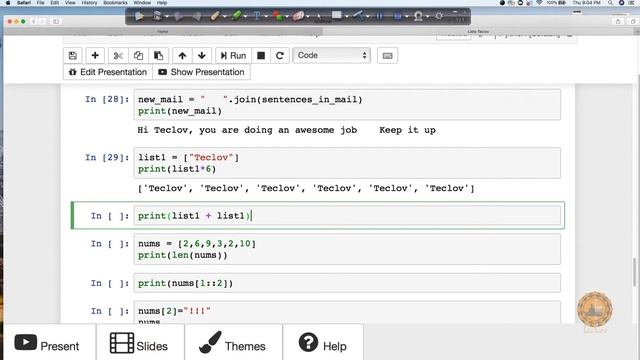
Task: Toggle the Safari sidebar icon
Action: [x=56, y=21]
